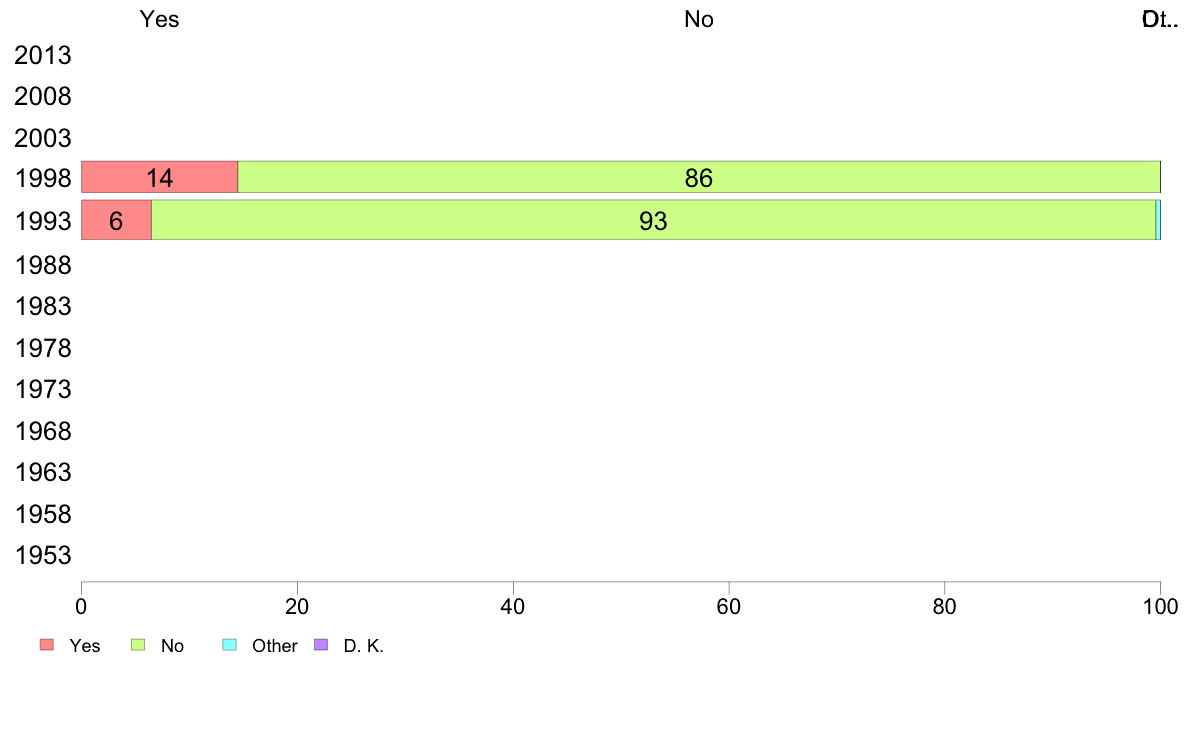
Task: Click the red Yes legend swatch
Action: [47, 645]
